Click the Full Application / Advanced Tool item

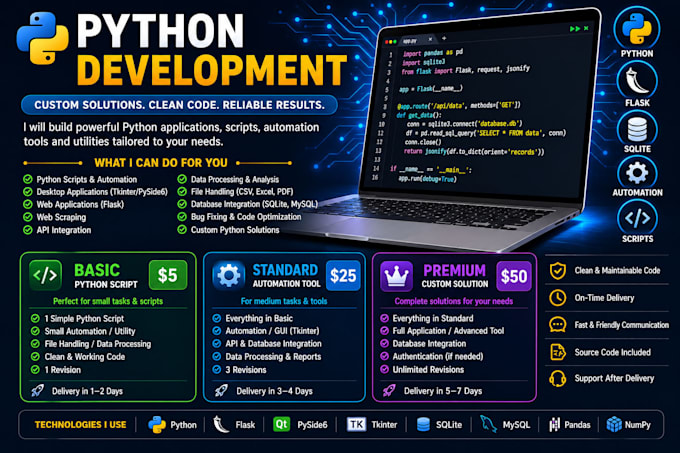[448, 331]
